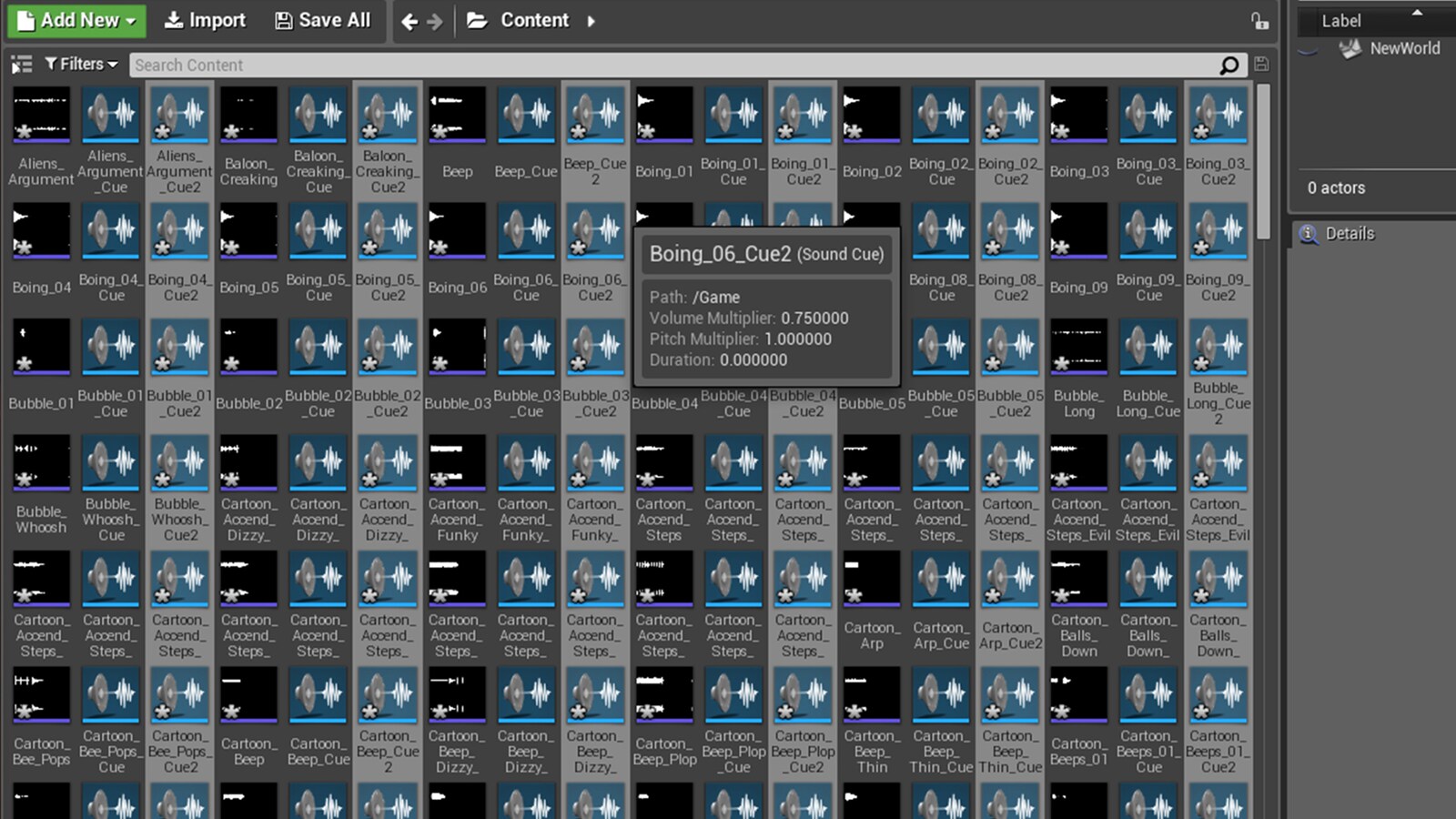Click the search magnifier icon

(x=1229, y=65)
